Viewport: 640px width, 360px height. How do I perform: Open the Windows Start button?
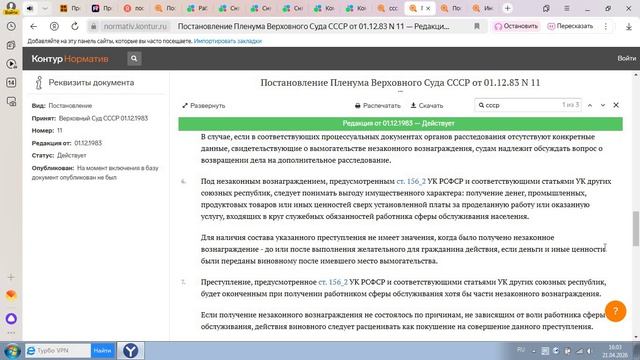[x=12, y=351]
